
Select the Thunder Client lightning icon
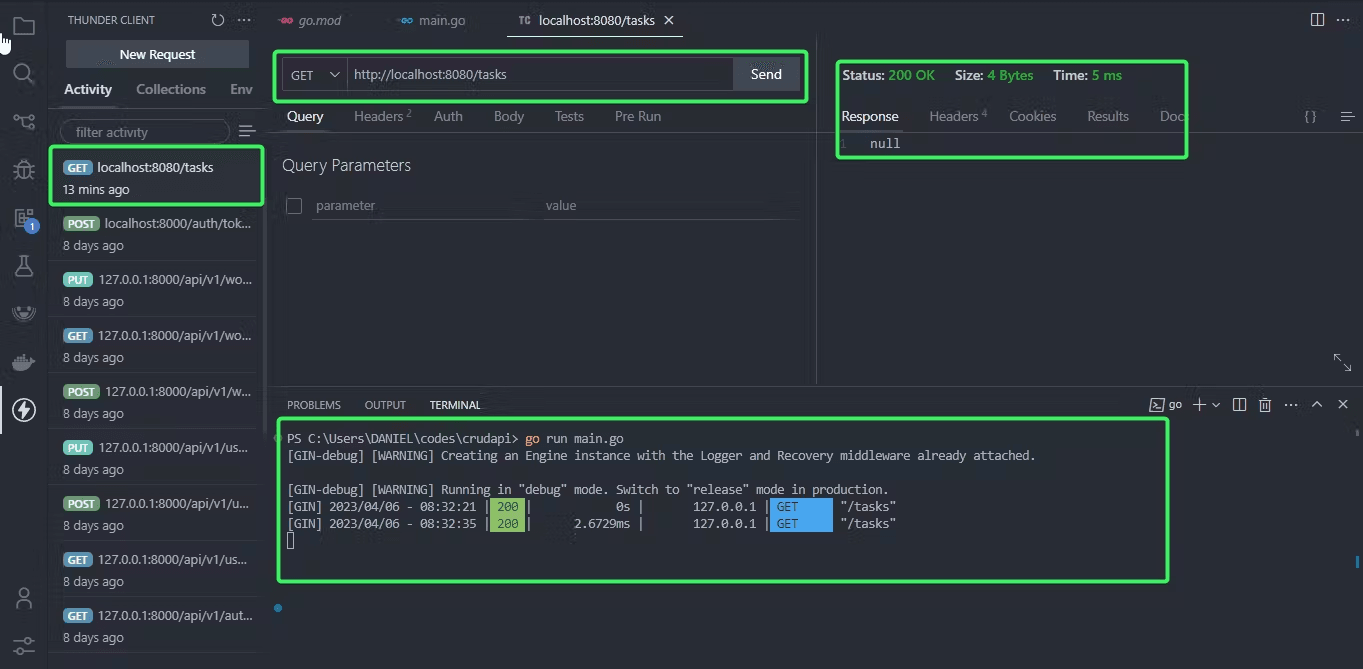pyautogui.click(x=24, y=409)
